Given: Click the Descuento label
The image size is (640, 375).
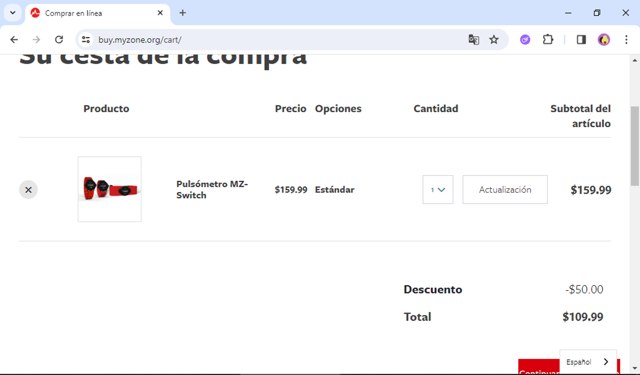Looking at the screenshot, I should (433, 289).
